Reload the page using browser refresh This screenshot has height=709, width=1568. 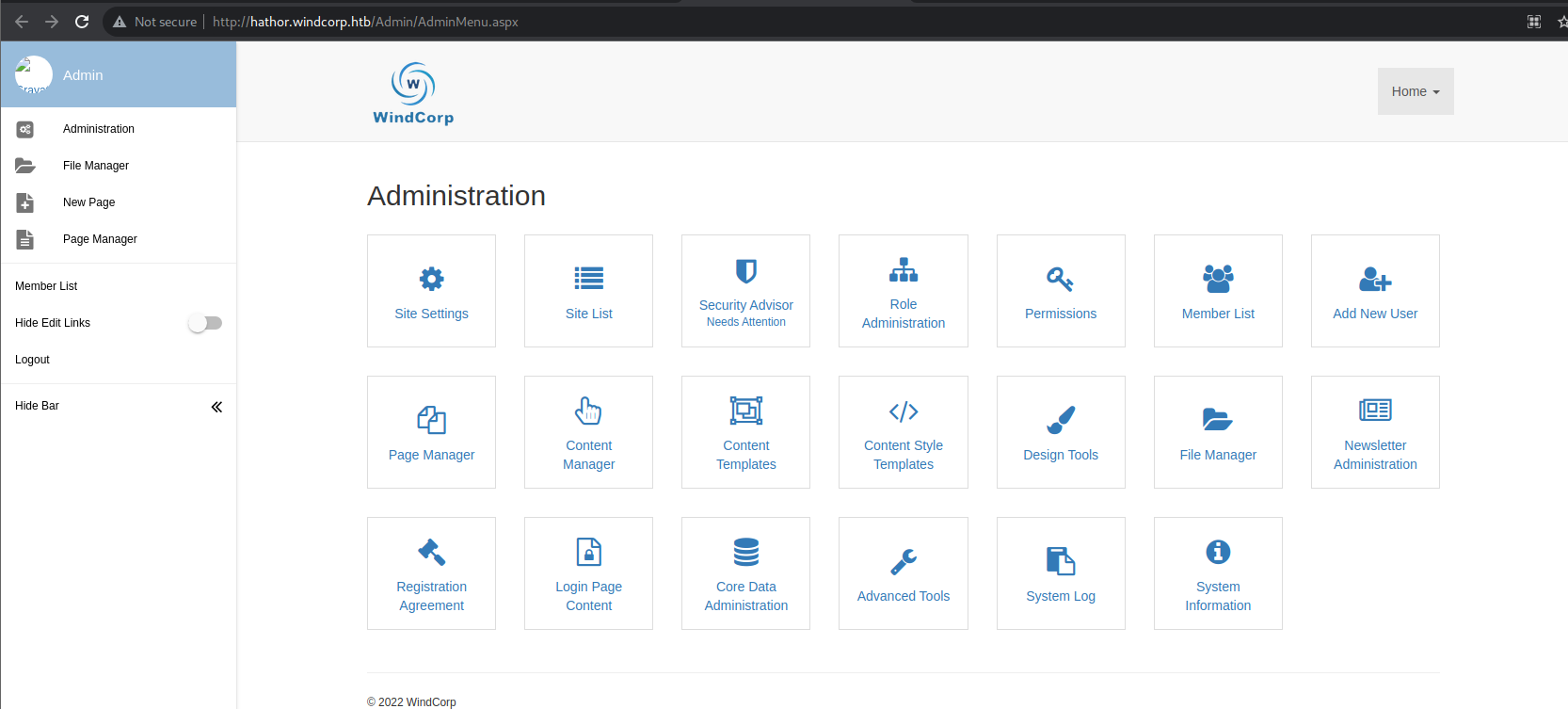[x=82, y=22]
